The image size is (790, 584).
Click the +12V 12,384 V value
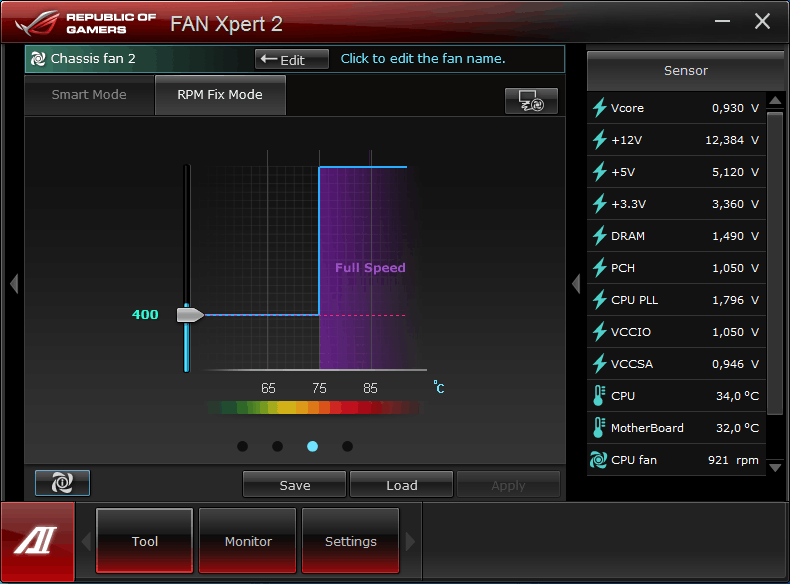click(x=732, y=140)
